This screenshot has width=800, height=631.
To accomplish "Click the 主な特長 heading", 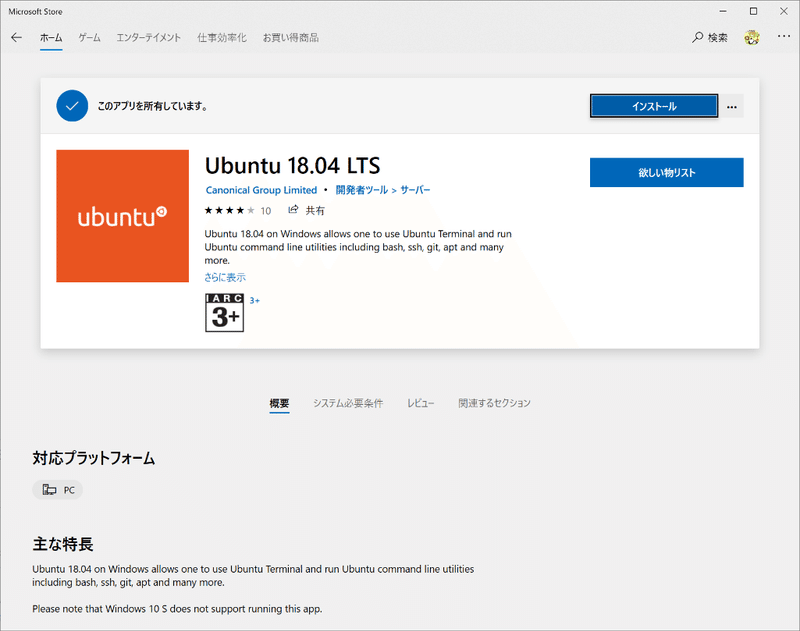I will tap(63, 544).
